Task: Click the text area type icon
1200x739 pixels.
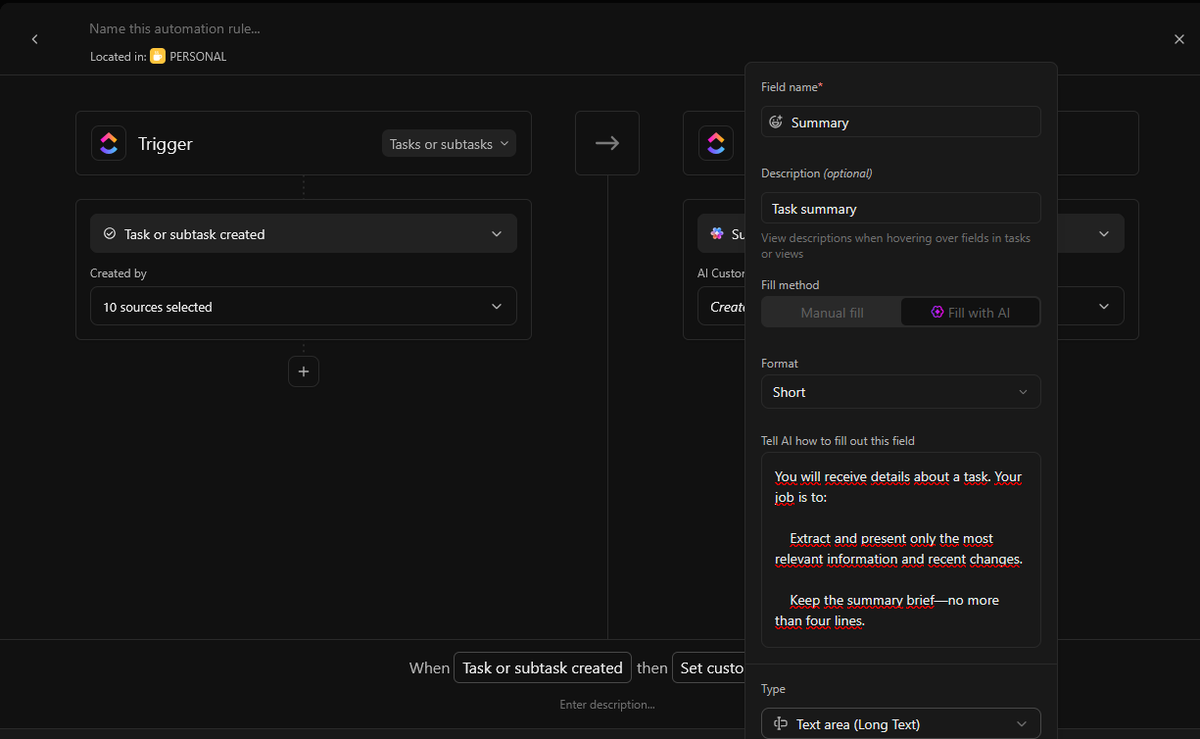Action: [781, 724]
